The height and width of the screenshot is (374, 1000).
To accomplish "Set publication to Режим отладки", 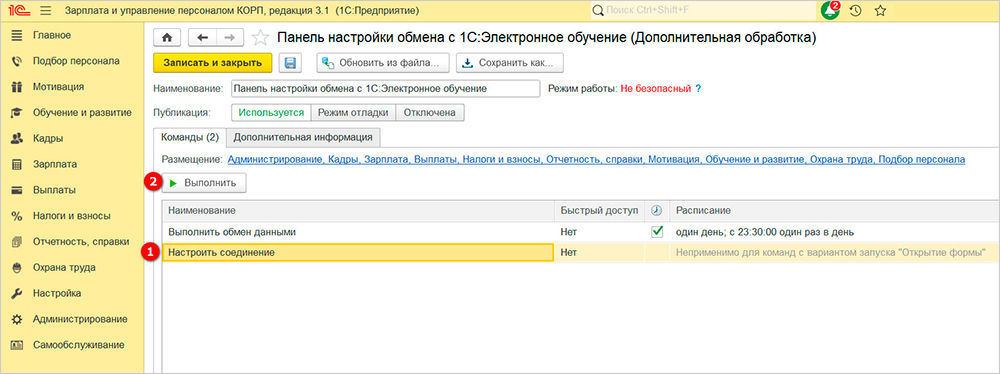I will tap(353, 112).
